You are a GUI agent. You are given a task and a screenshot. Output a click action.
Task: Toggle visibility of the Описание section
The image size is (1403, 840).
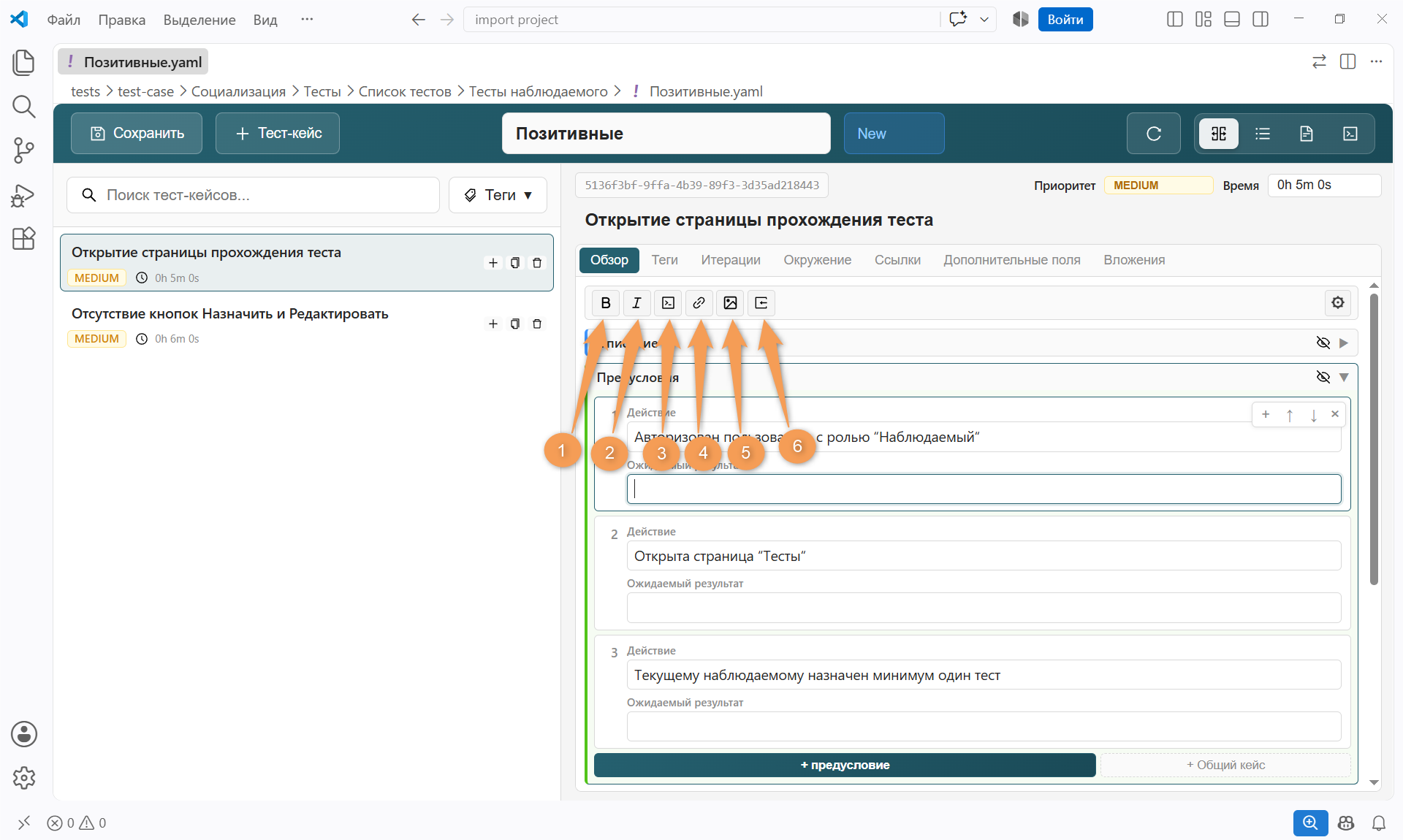tap(1323, 343)
